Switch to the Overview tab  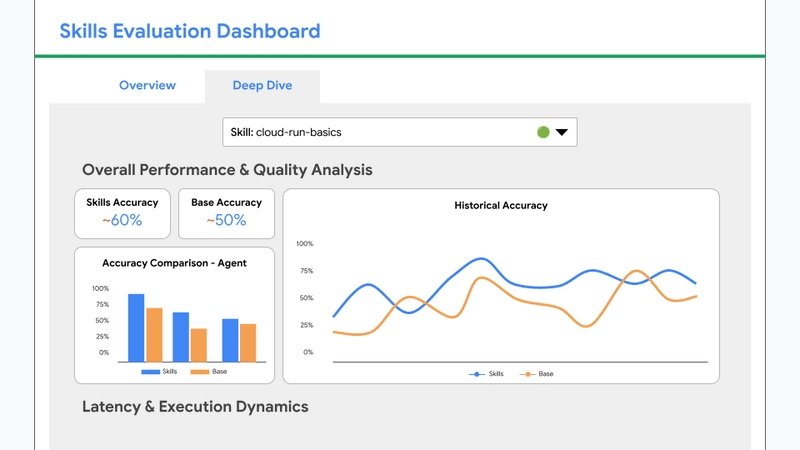point(147,85)
